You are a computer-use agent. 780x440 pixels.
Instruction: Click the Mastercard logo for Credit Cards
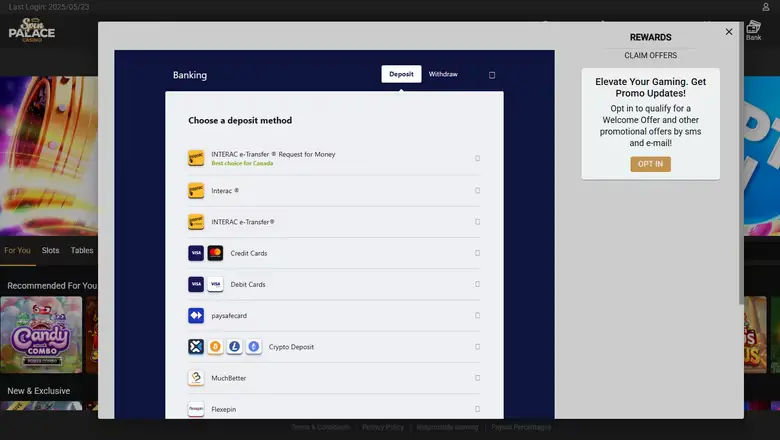(x=215, y=253)
